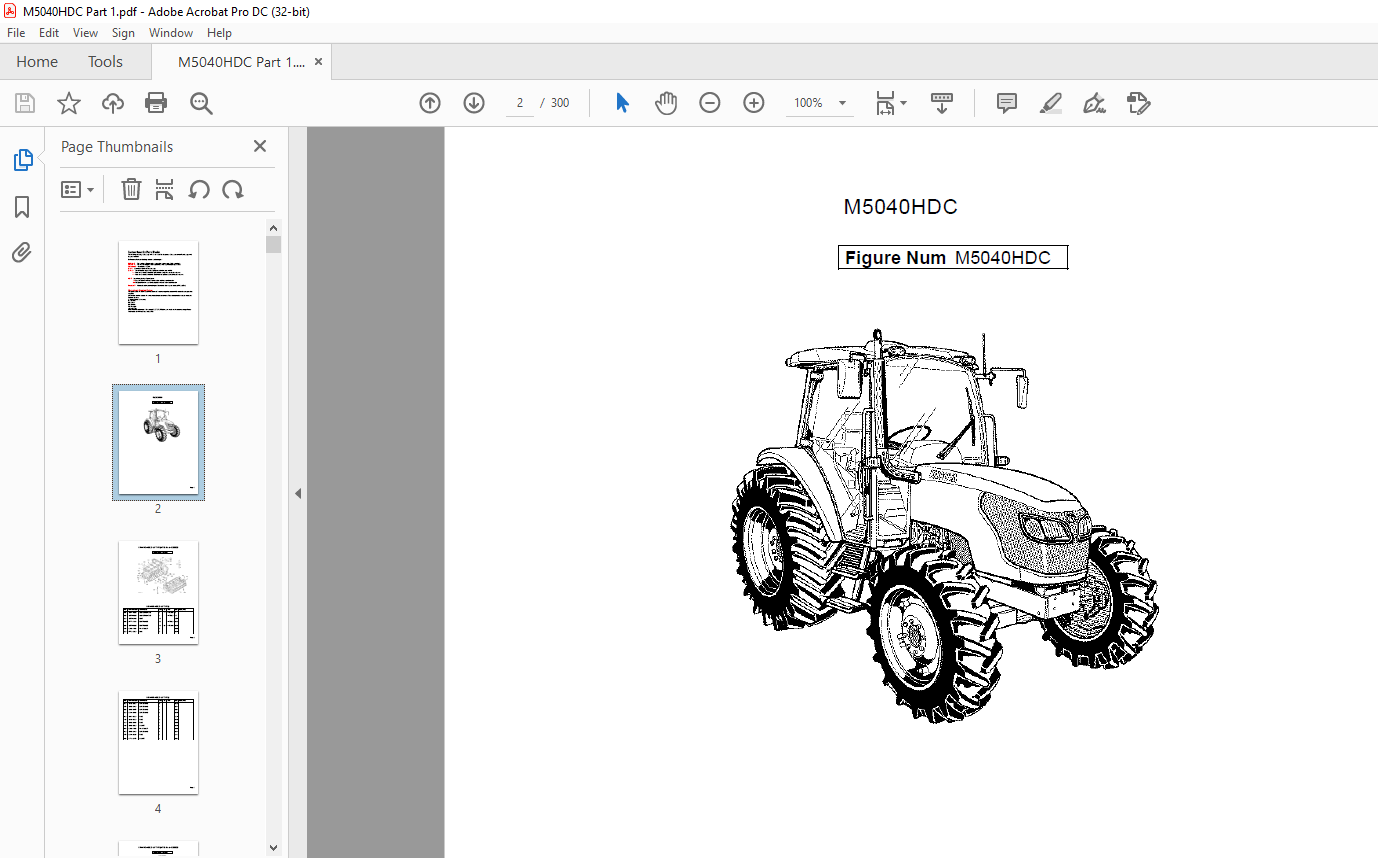Select the highlight text pen tool

pos(1051,103)
